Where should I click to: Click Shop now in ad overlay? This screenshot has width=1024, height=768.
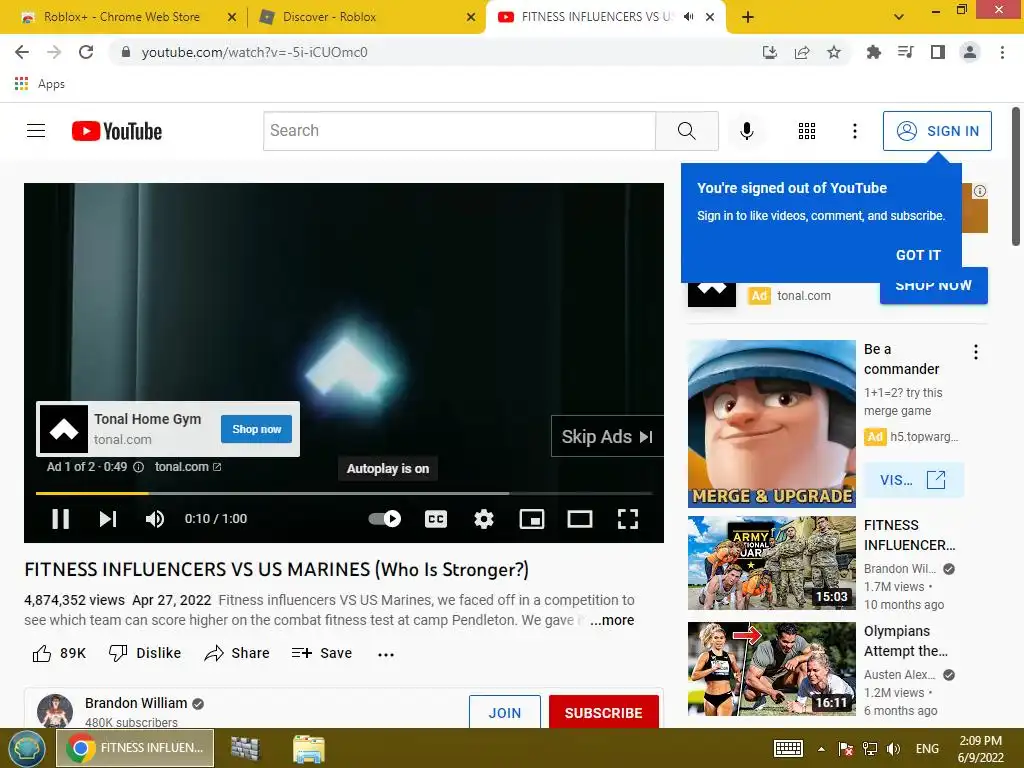coord(257,429)
